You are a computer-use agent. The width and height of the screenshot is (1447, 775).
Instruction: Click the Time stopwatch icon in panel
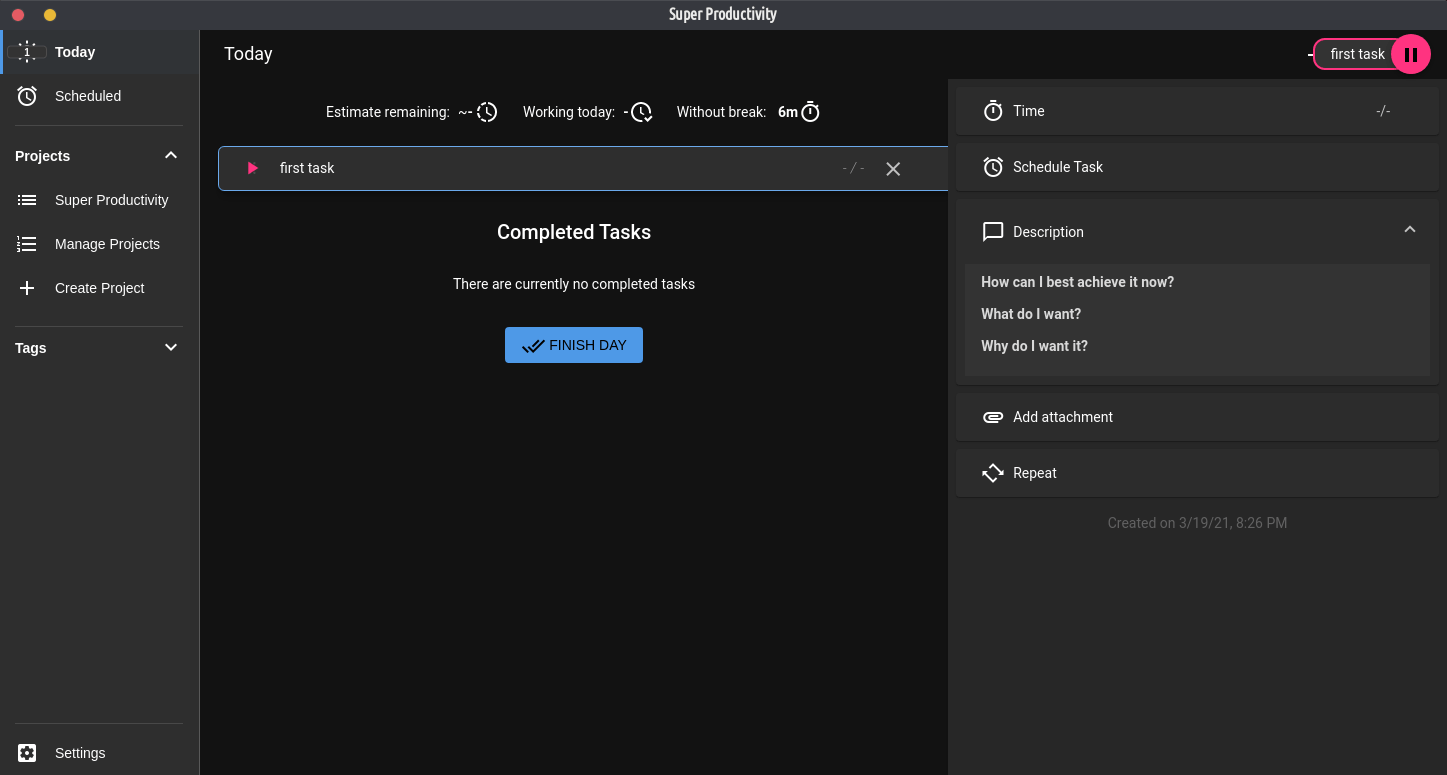click(993, 111)
